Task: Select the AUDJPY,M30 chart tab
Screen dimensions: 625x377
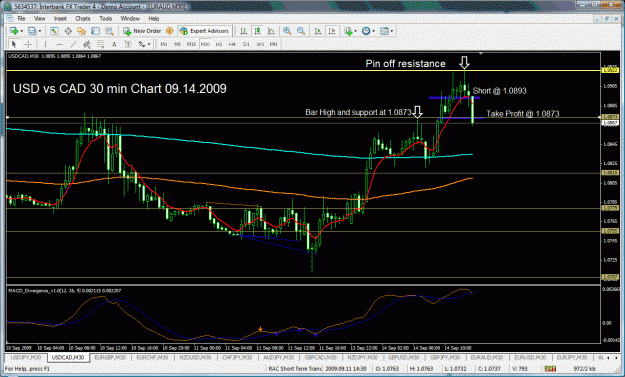Action: coord(278,357)
